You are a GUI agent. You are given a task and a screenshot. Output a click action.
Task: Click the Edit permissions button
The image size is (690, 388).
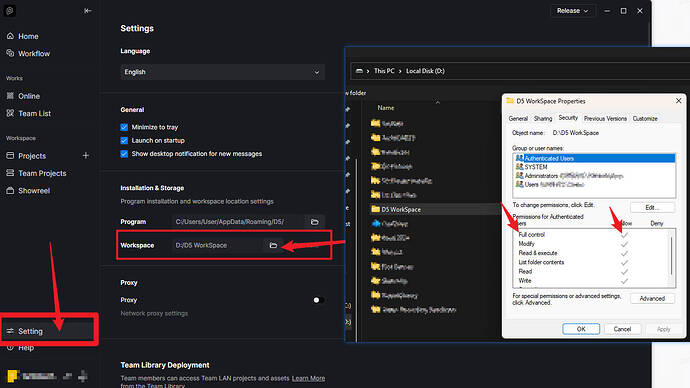point(652,207)
